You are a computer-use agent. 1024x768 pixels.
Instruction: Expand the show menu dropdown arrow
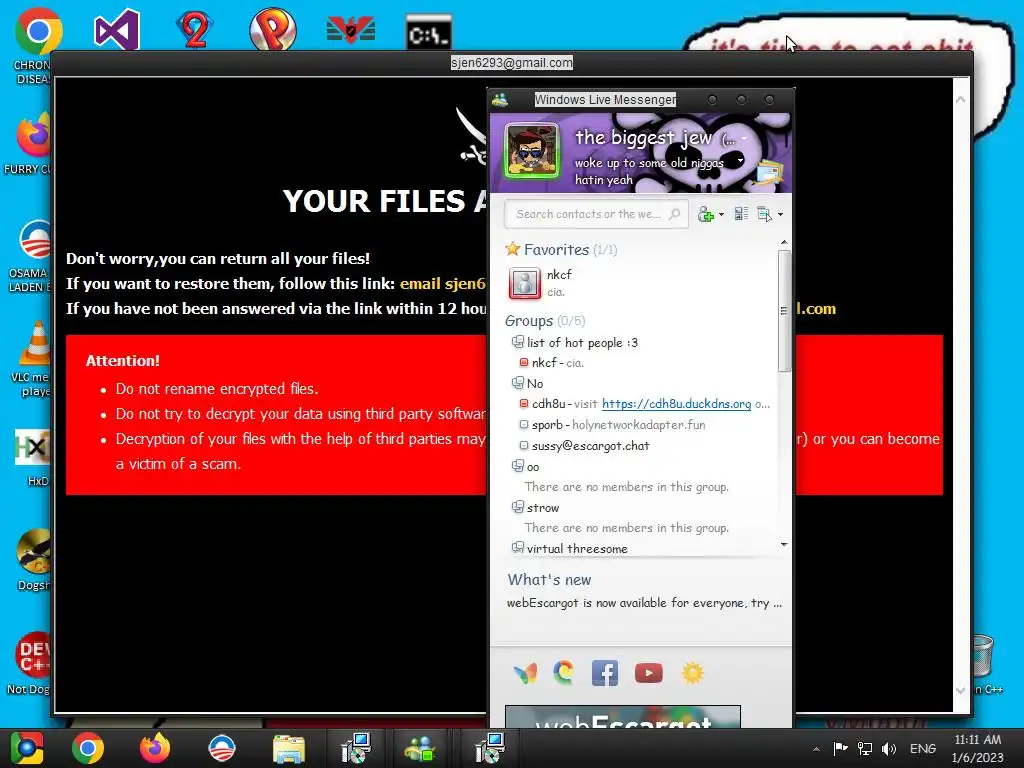pos(780,214)
